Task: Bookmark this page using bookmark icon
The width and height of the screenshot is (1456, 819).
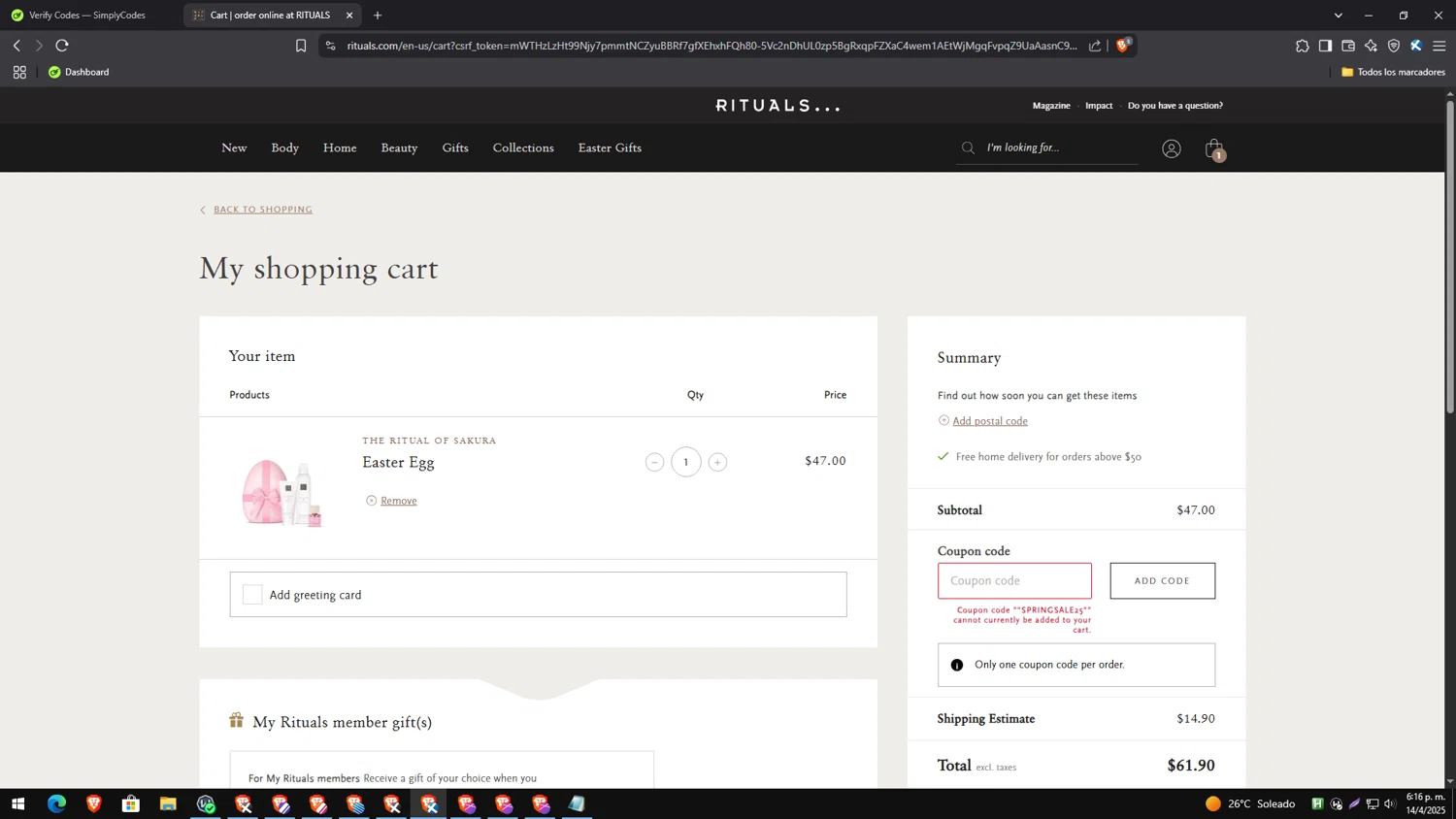Action: click(301, 46)
